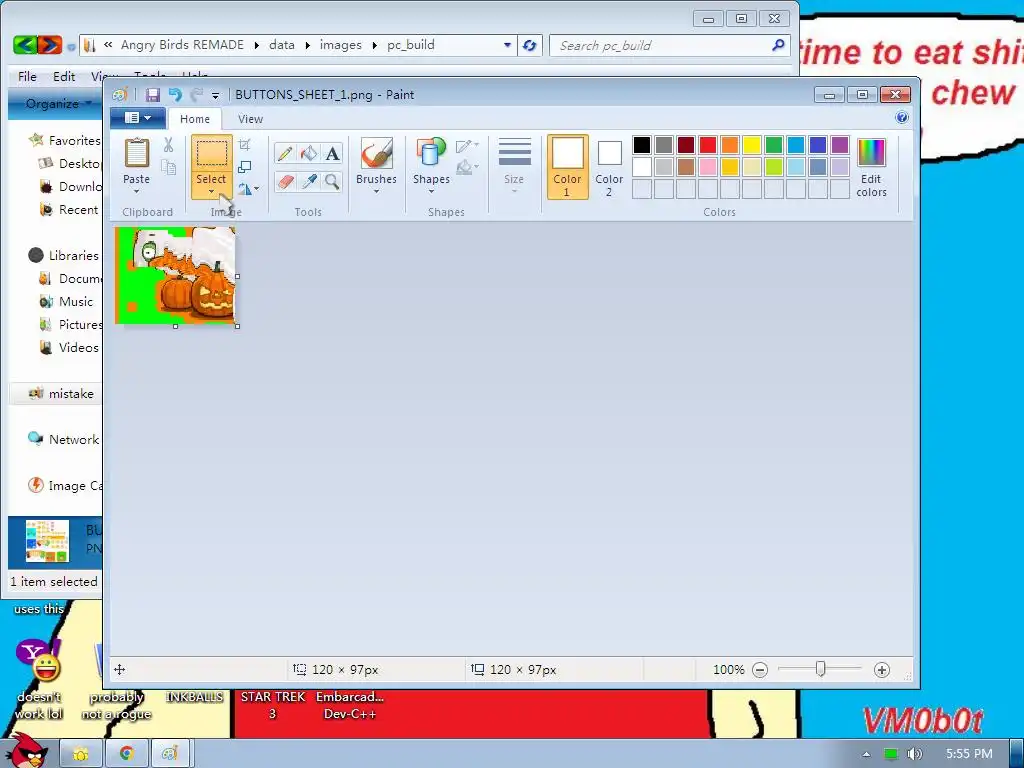Pick the red color swatch
The width and height of the screenshot is (1024, 768).
pos(708,145)
